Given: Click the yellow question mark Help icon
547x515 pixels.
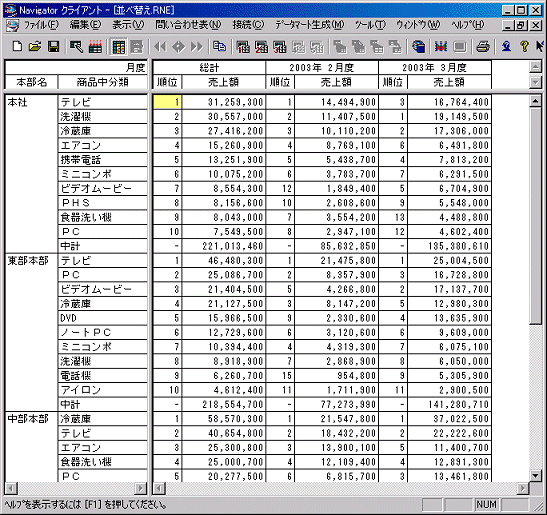Looking at the screenshot, I should (x=524, y=46).
